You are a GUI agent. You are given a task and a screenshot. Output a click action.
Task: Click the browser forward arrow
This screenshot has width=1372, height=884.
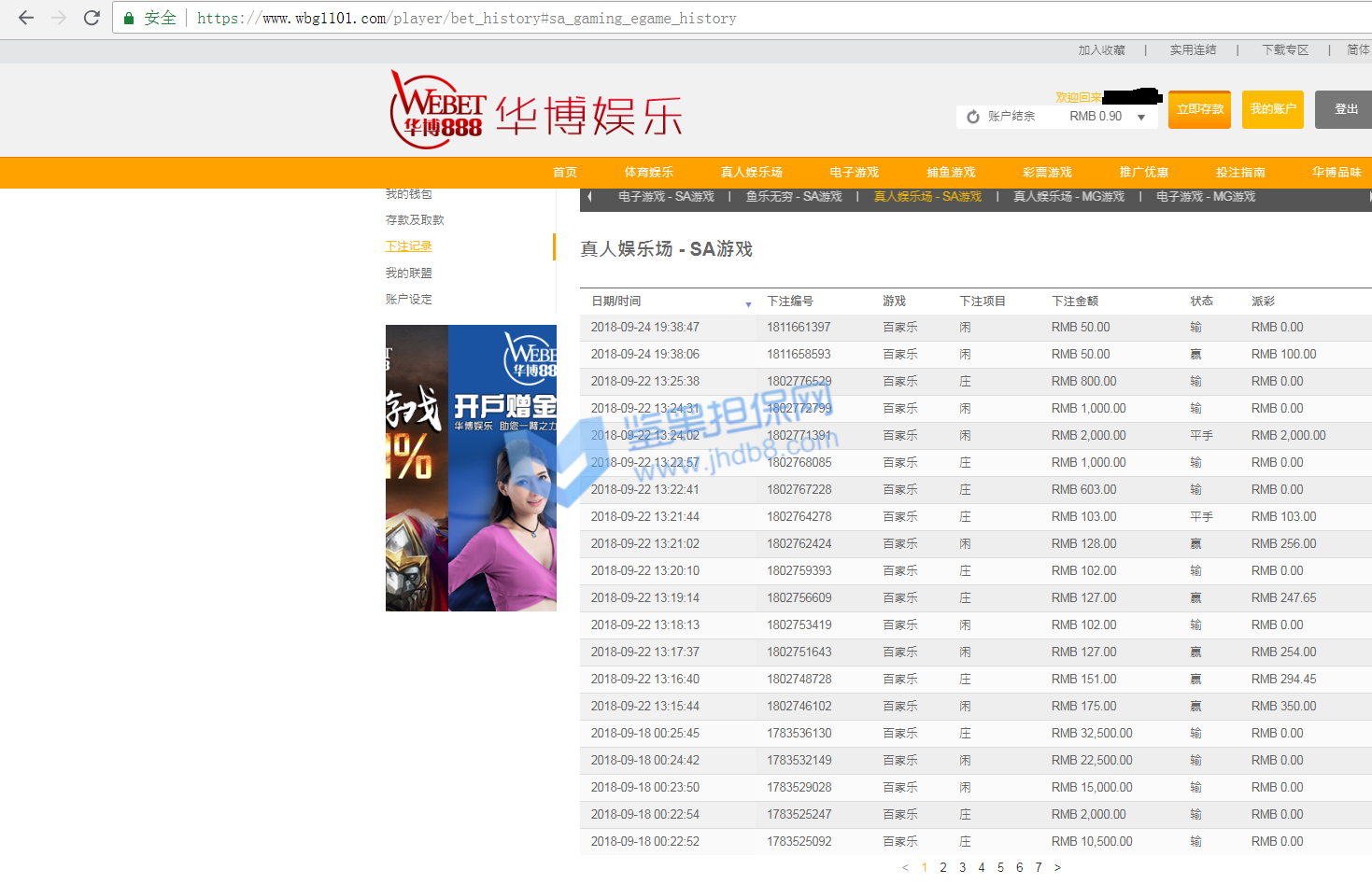click(59, 18)
